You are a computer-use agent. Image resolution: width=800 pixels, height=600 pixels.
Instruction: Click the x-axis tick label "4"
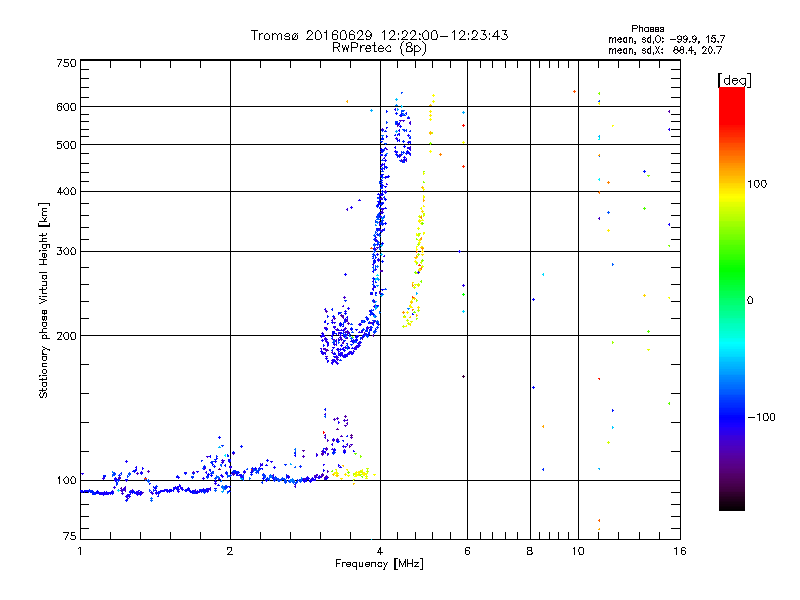[380, 551]
